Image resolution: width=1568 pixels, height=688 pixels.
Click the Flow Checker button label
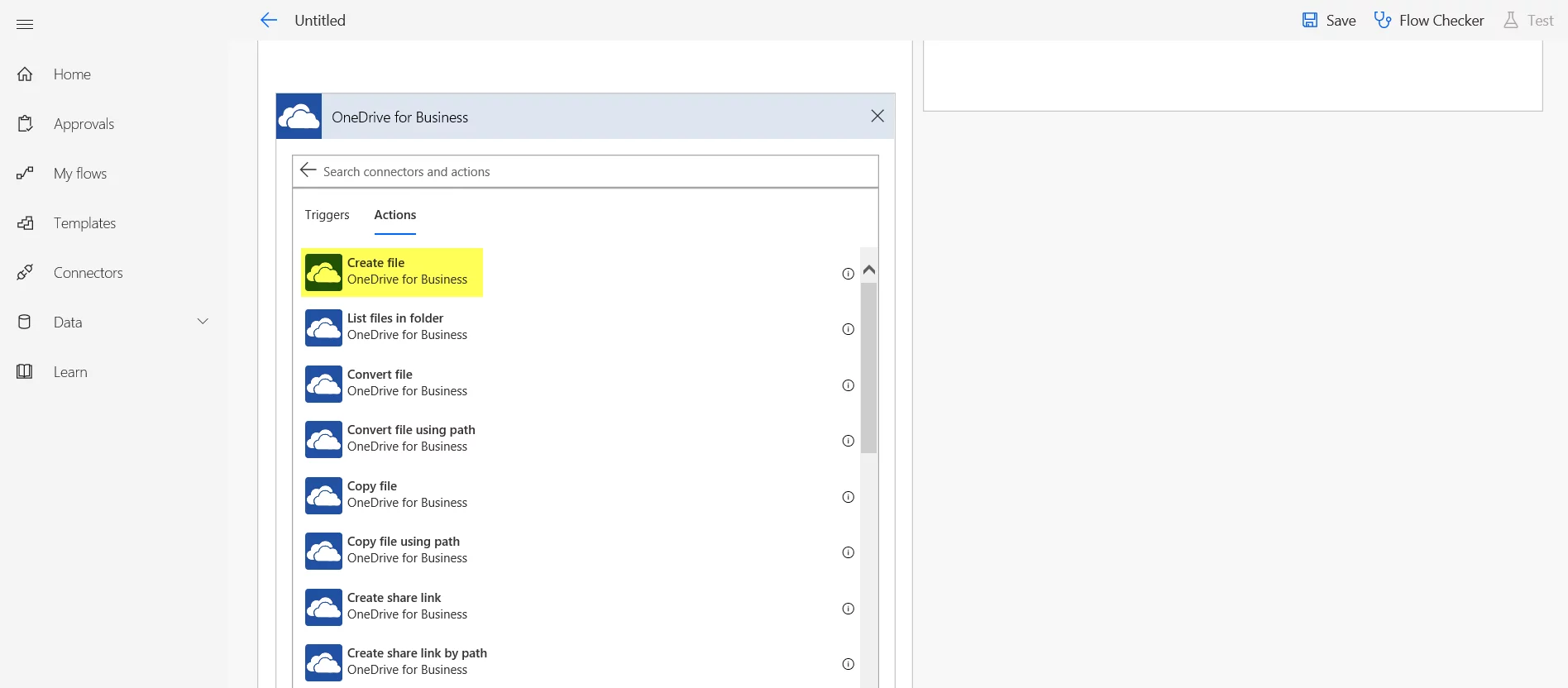pos(1441,21)
